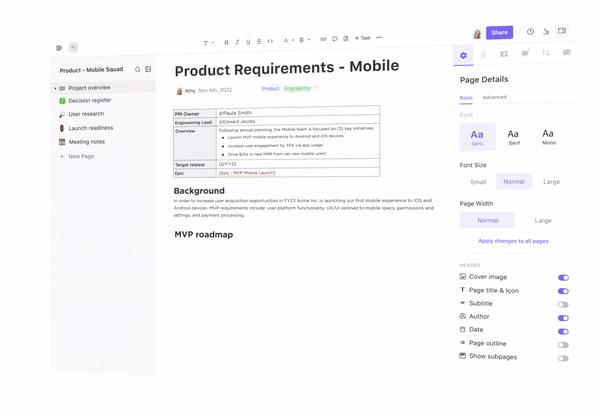Add a tag with the plus icon
This screenshot has width=600, height=415.
point(317,88)
